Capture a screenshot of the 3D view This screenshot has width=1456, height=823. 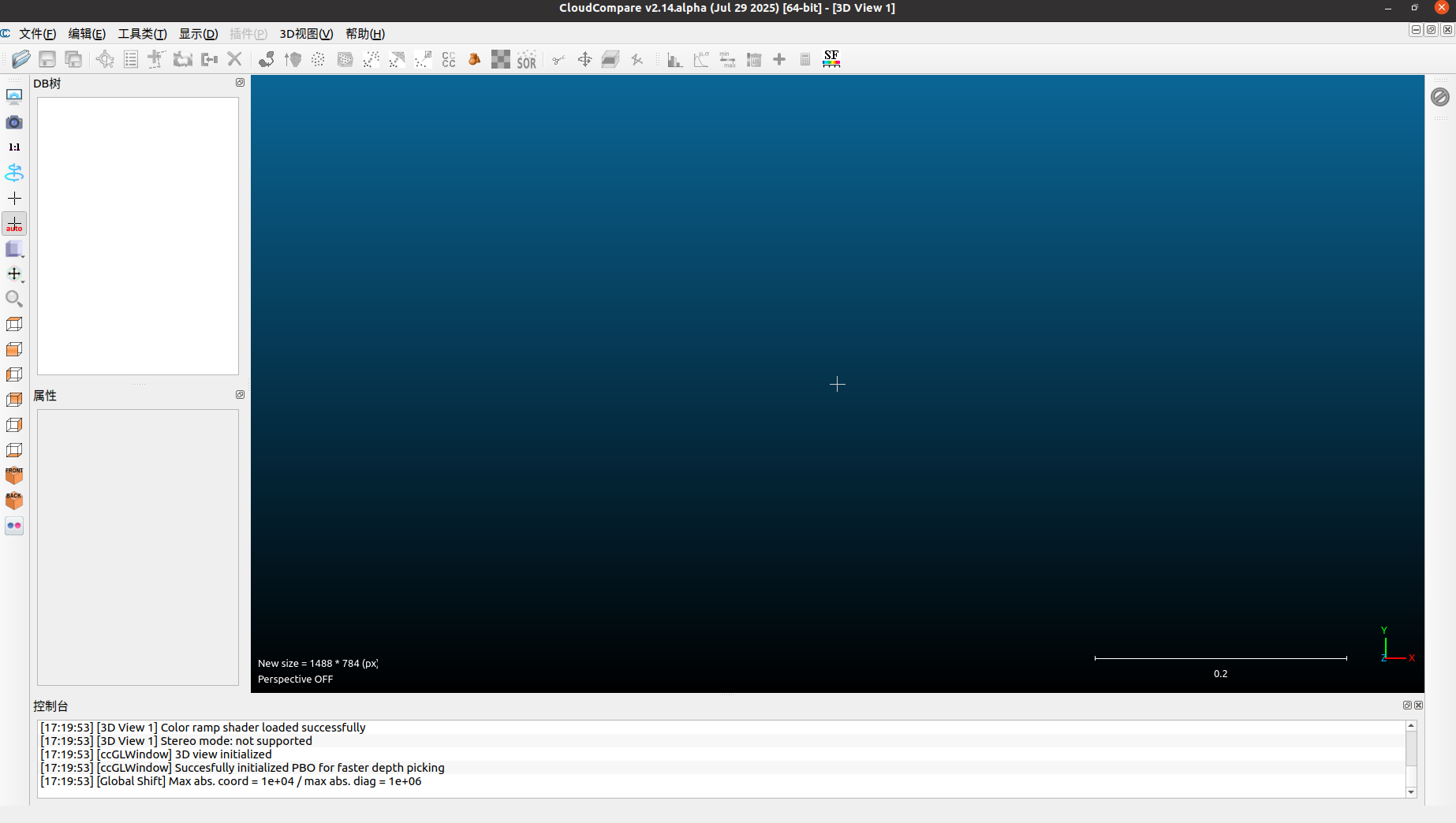coord(14,122)
